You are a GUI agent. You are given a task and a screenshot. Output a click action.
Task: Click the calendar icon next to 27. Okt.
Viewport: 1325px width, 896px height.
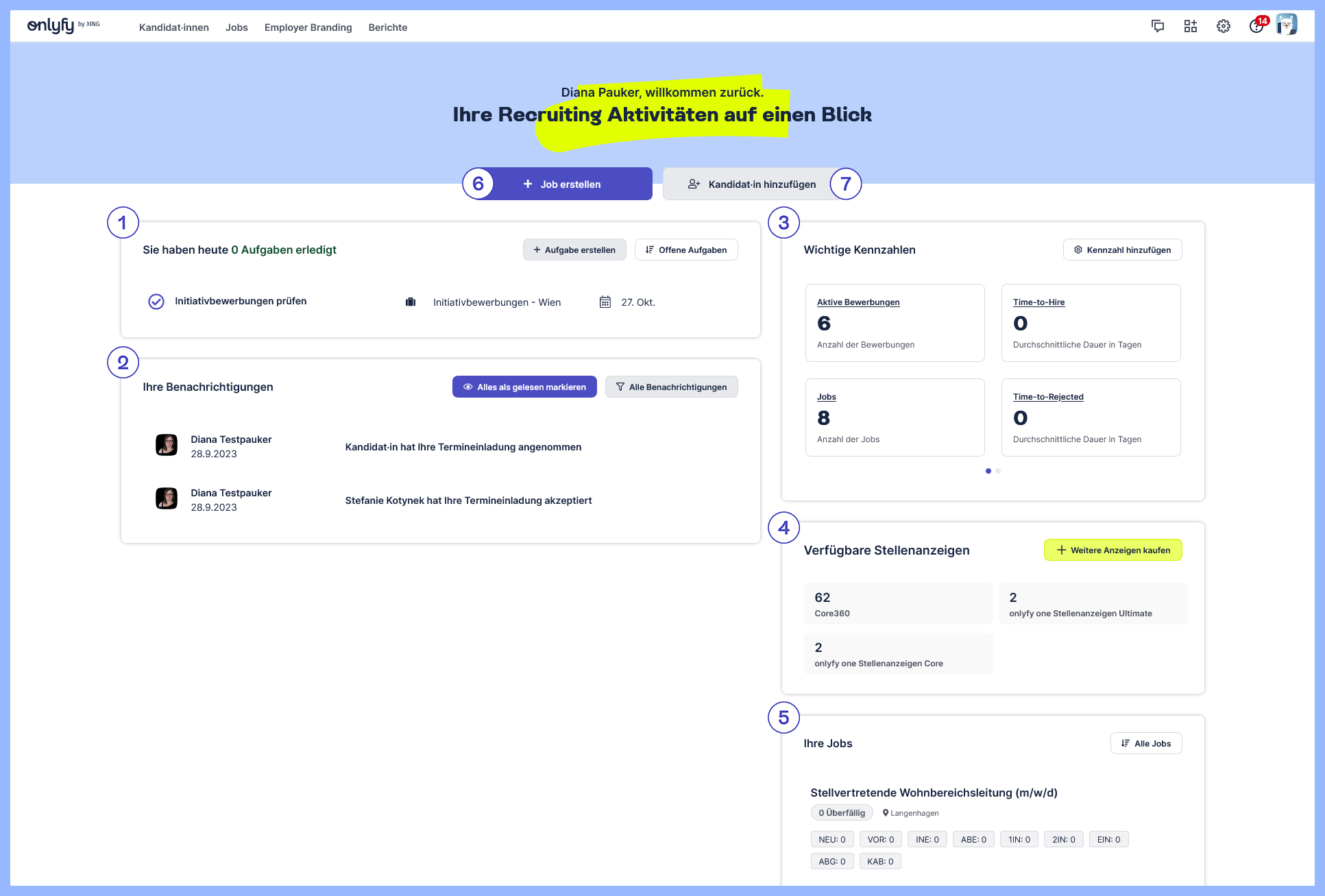[x=605, y=302]
